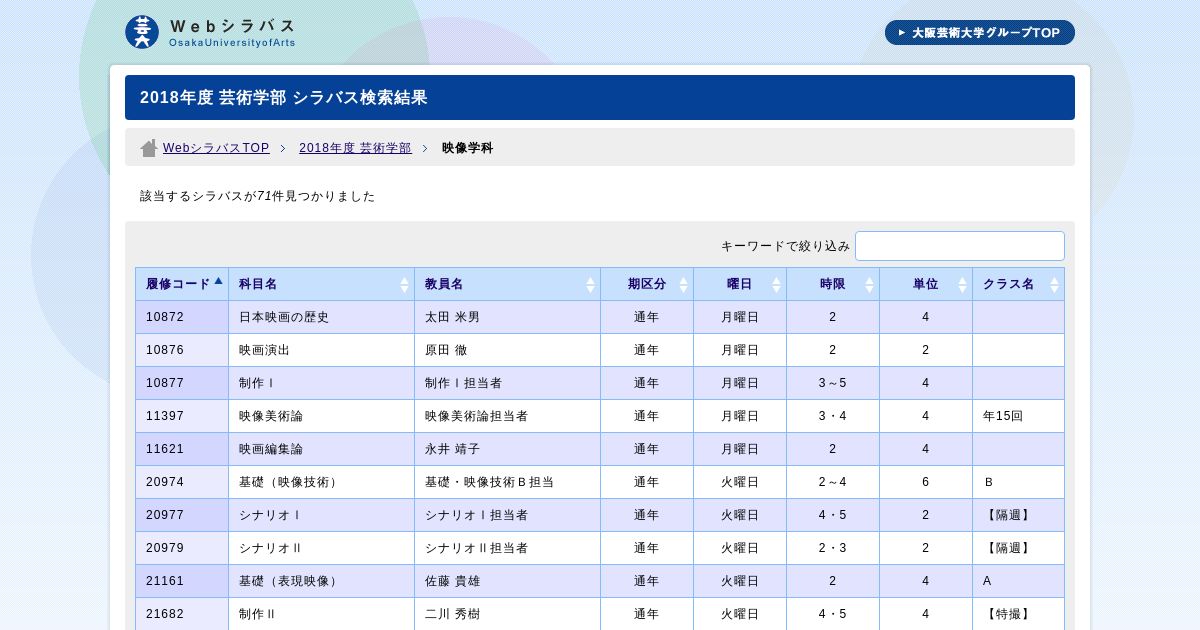Click 基礎・映像技術Ｂ担当 instructor cell

coord(507,482)
